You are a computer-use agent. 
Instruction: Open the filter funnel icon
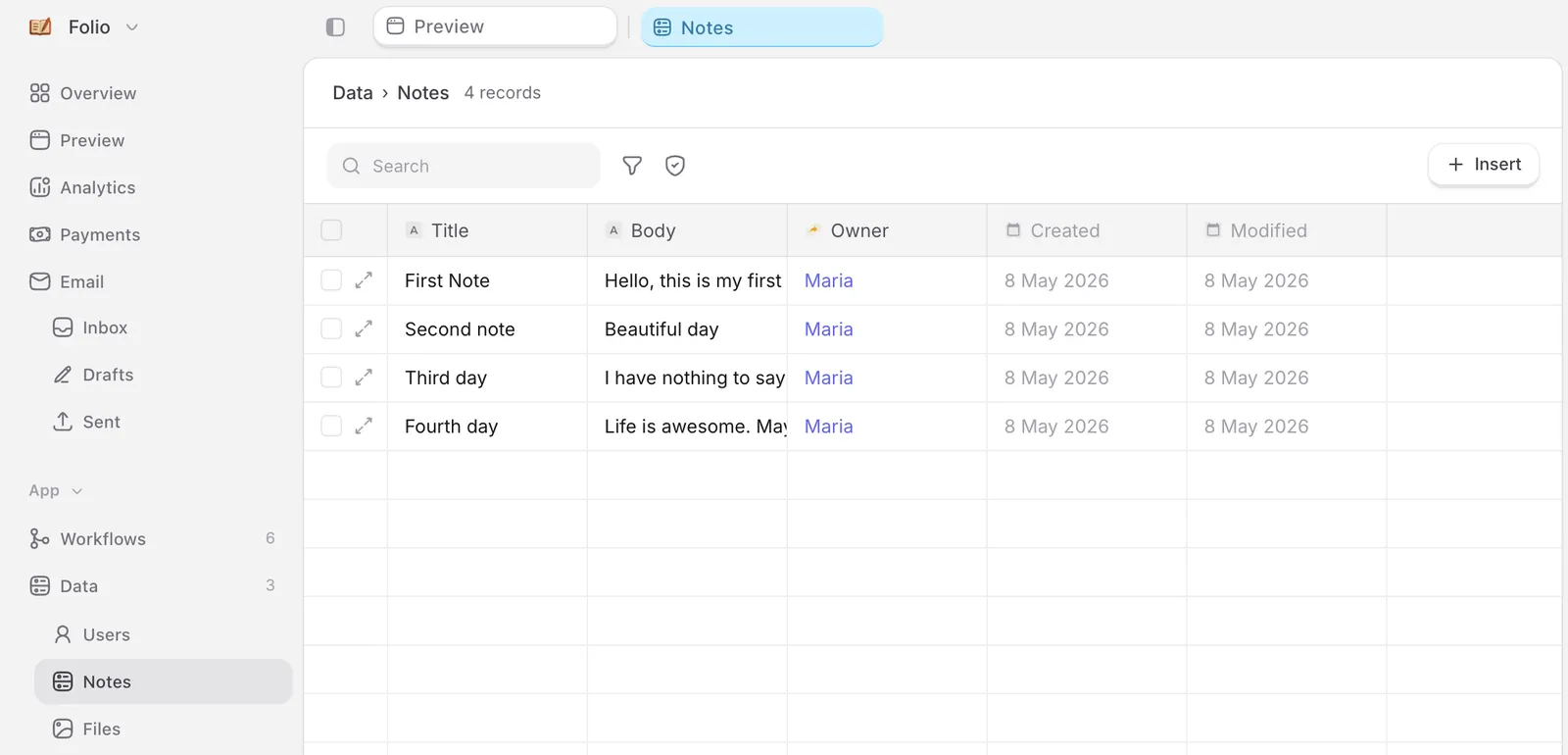click(632, 166)
